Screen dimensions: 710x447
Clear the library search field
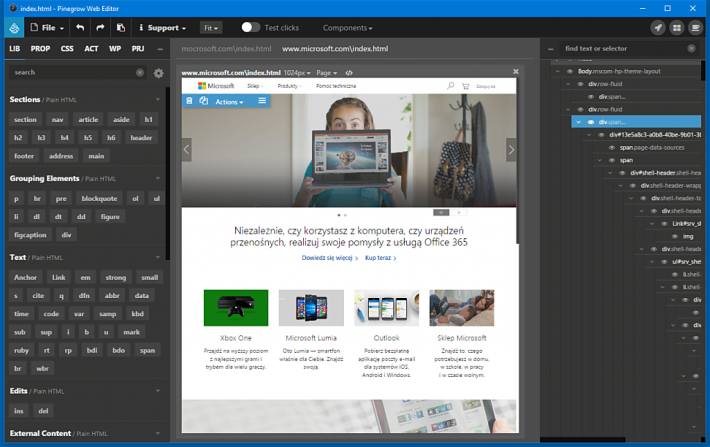(x=140, y=72)
